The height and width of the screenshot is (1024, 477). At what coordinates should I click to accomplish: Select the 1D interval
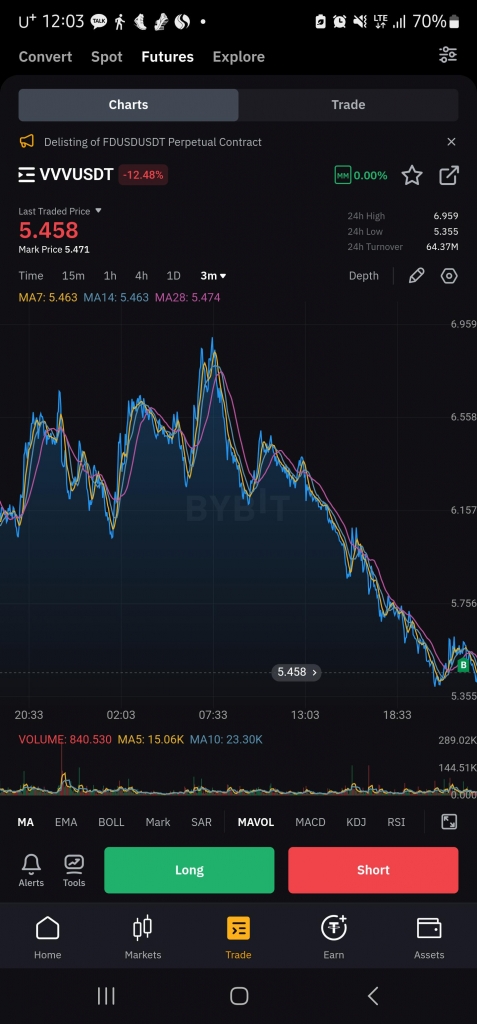173,276
